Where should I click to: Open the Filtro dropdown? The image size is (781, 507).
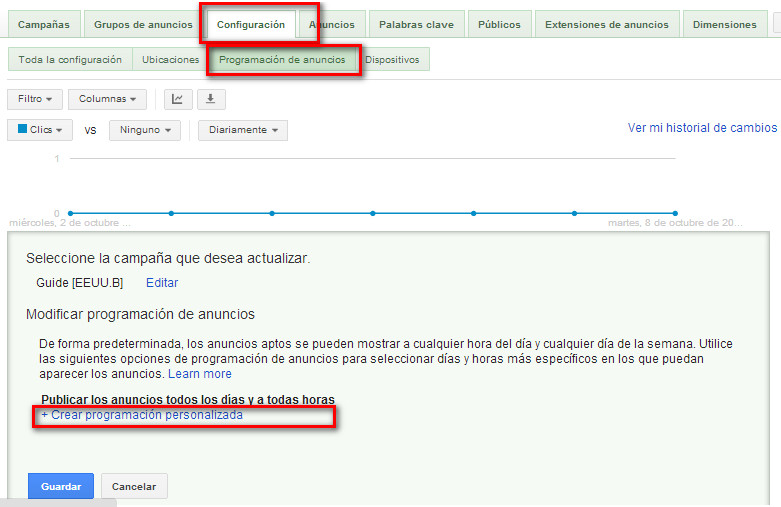[35, 99]
